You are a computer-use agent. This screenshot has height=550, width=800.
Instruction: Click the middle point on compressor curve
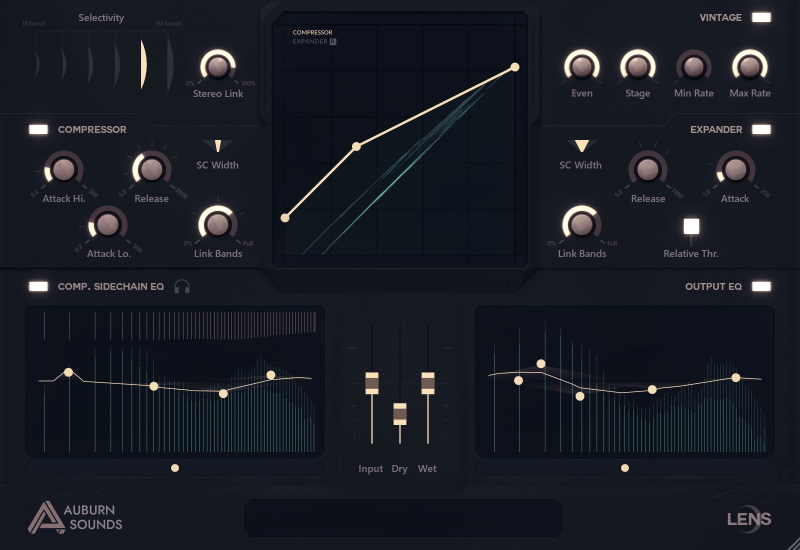(356, 147)
